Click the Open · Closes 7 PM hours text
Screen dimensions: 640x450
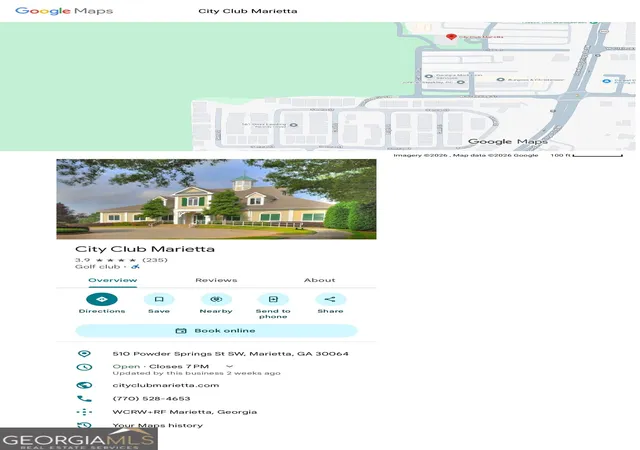tap(160, 366)
